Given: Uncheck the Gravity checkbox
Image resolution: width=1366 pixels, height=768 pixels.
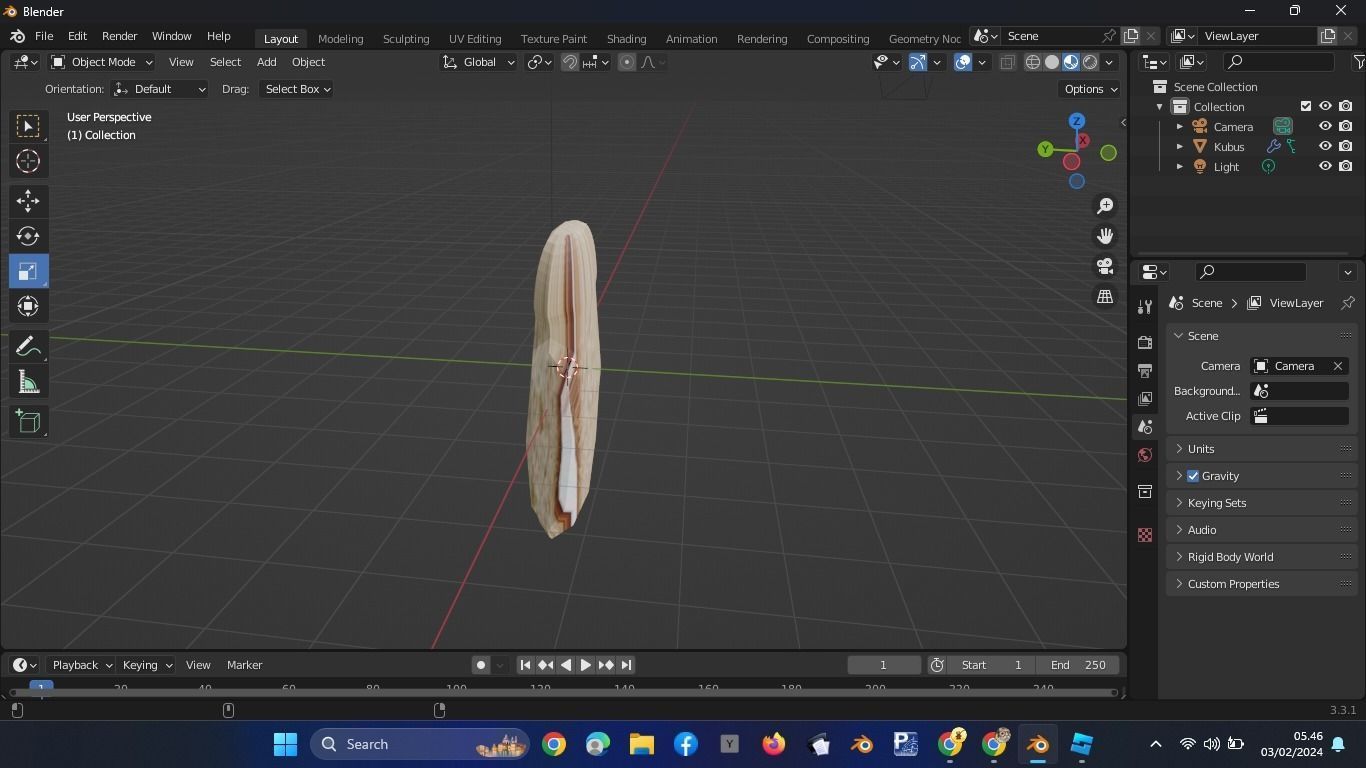Looking at the screenshot, I should pyautogui.click(x=1193, y=476).
